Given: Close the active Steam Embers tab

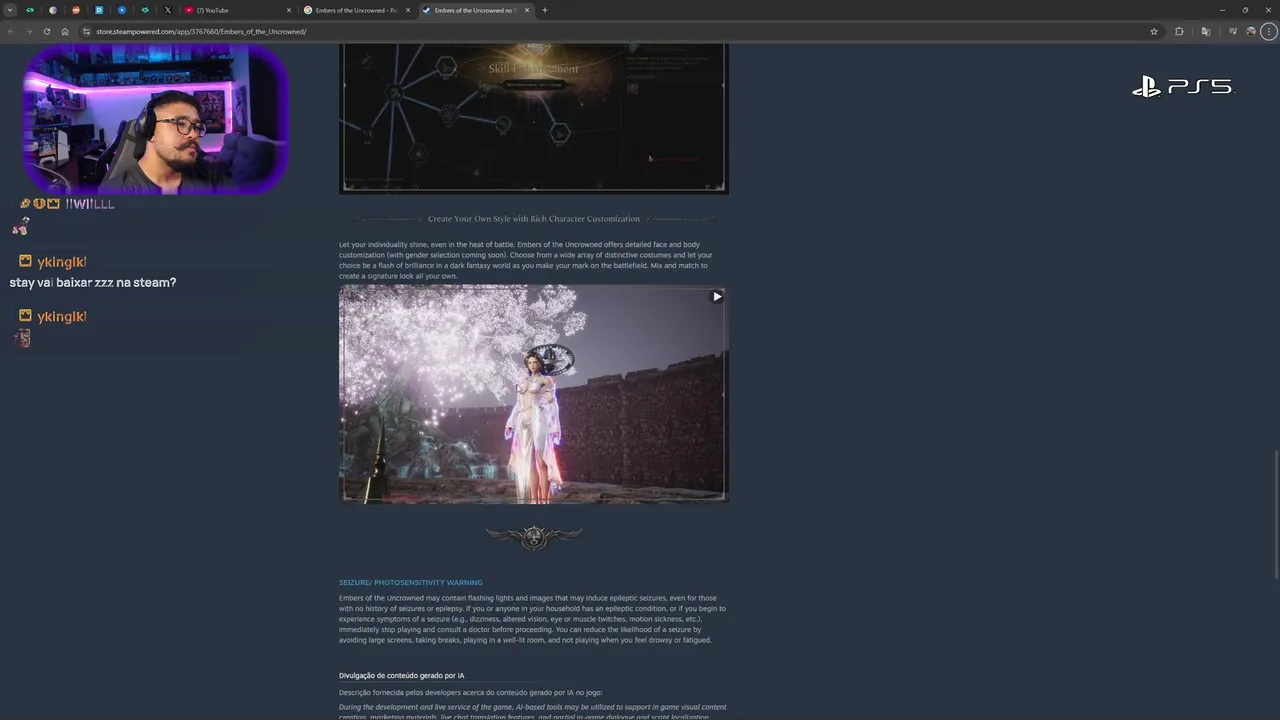Looking at the screenshot, I should [x=527, y=10].
